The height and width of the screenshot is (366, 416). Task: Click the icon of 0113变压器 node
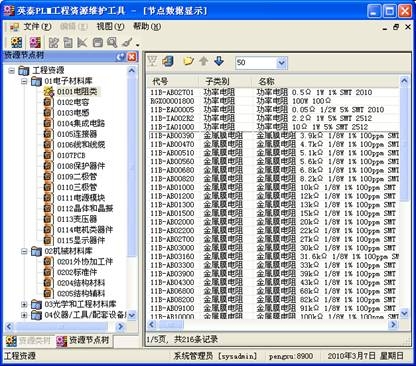click(49, 219)
